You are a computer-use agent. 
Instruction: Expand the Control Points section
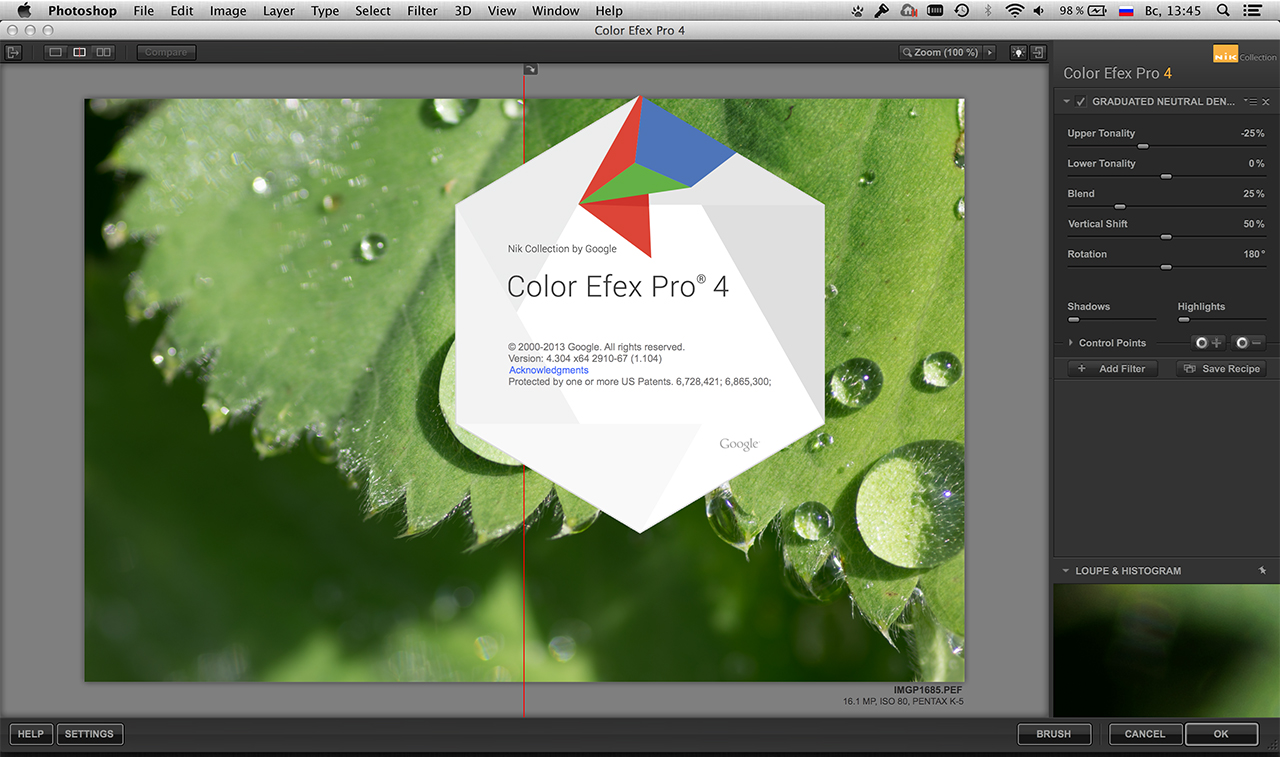tap(1071, 343)
